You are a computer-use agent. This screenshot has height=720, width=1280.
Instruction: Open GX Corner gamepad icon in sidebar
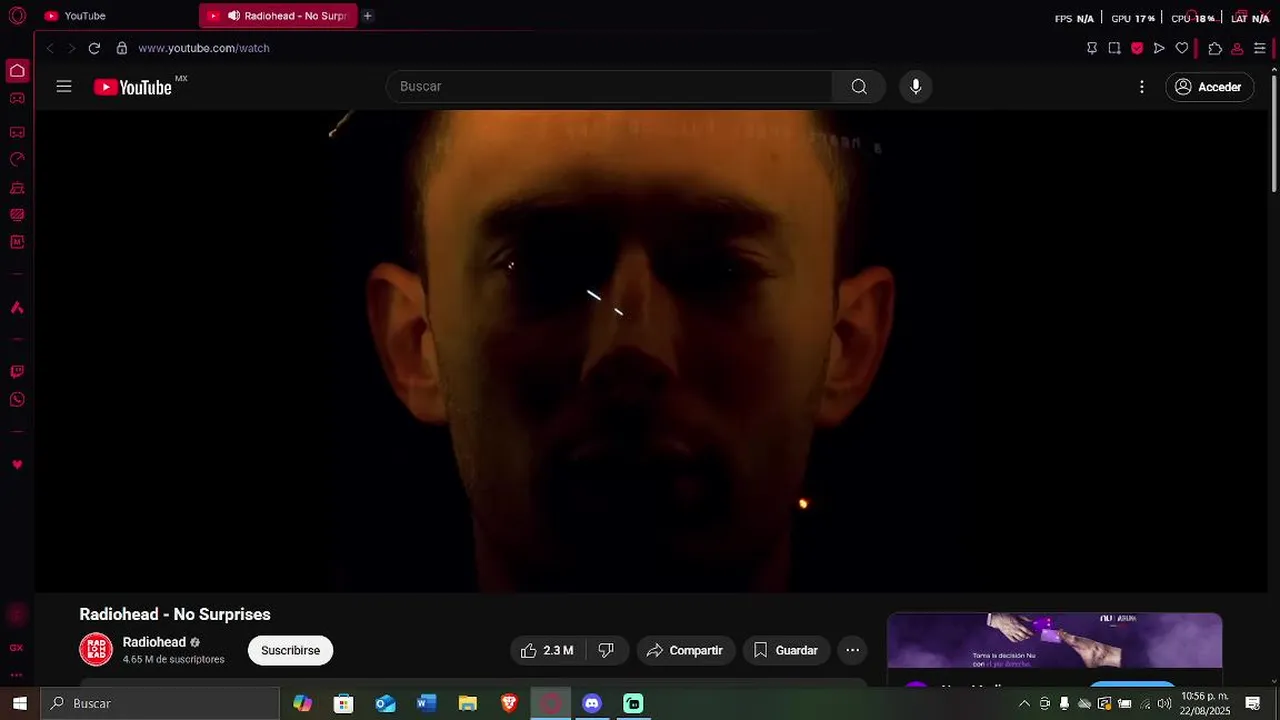(17, 98)
